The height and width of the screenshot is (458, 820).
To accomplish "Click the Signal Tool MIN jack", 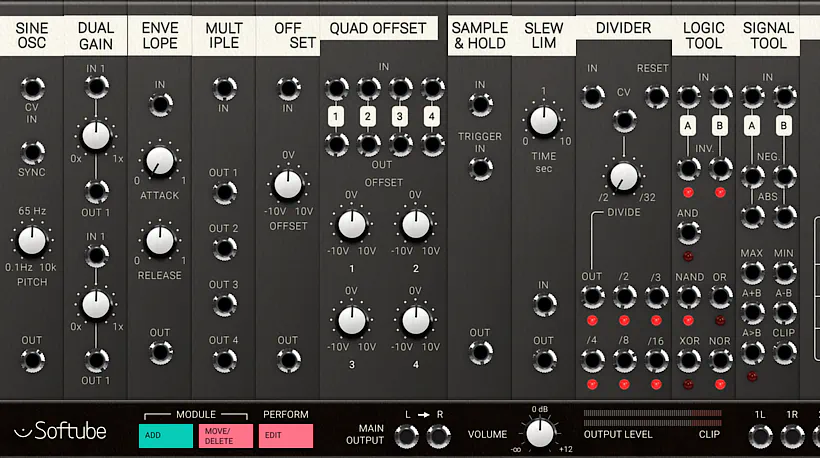I will tap(784, 272).
